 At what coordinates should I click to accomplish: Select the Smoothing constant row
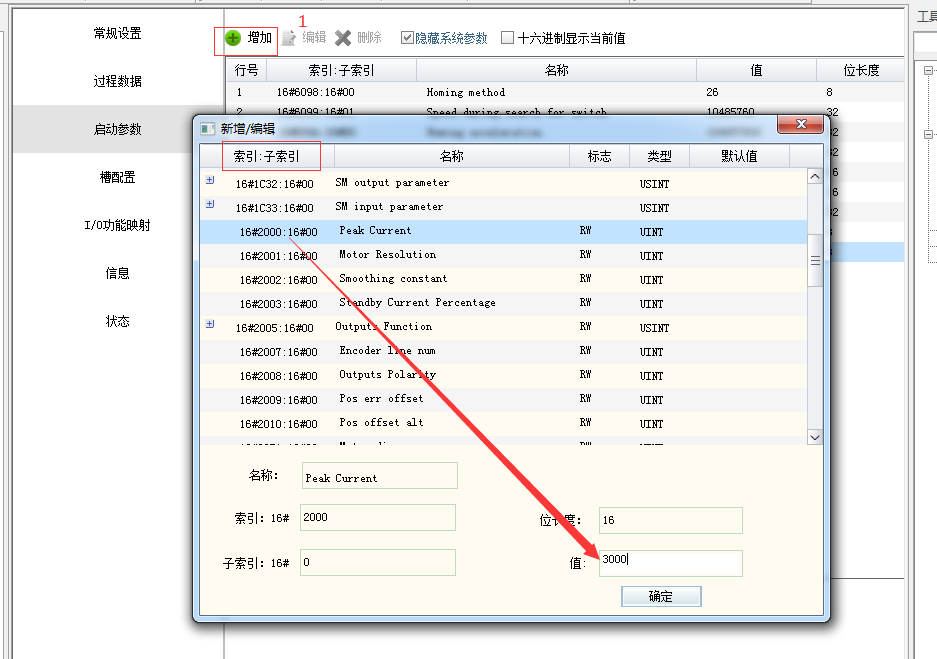coord(504,280)
